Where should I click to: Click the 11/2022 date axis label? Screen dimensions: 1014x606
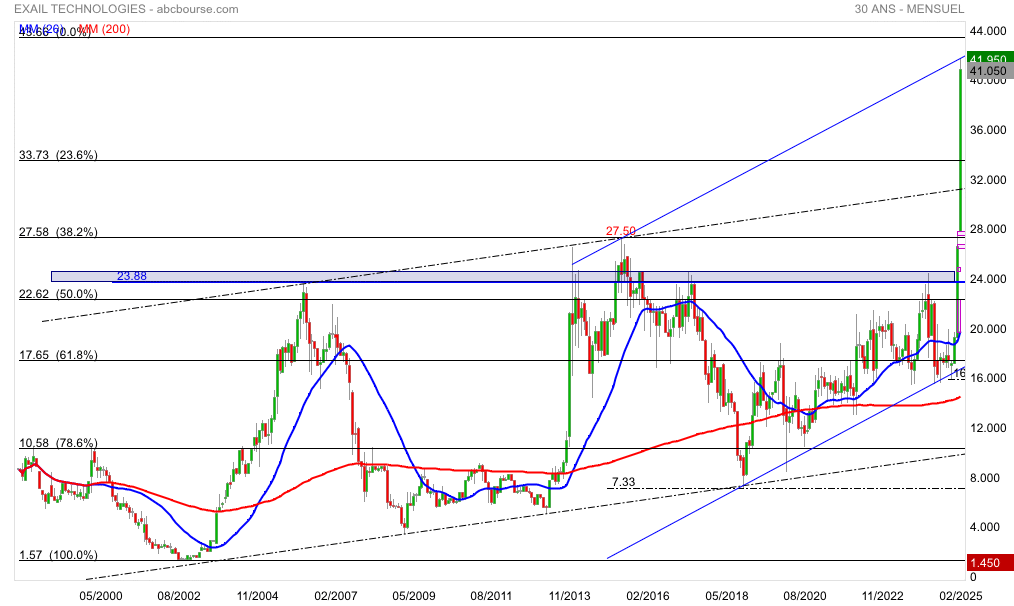click(883, 595)
